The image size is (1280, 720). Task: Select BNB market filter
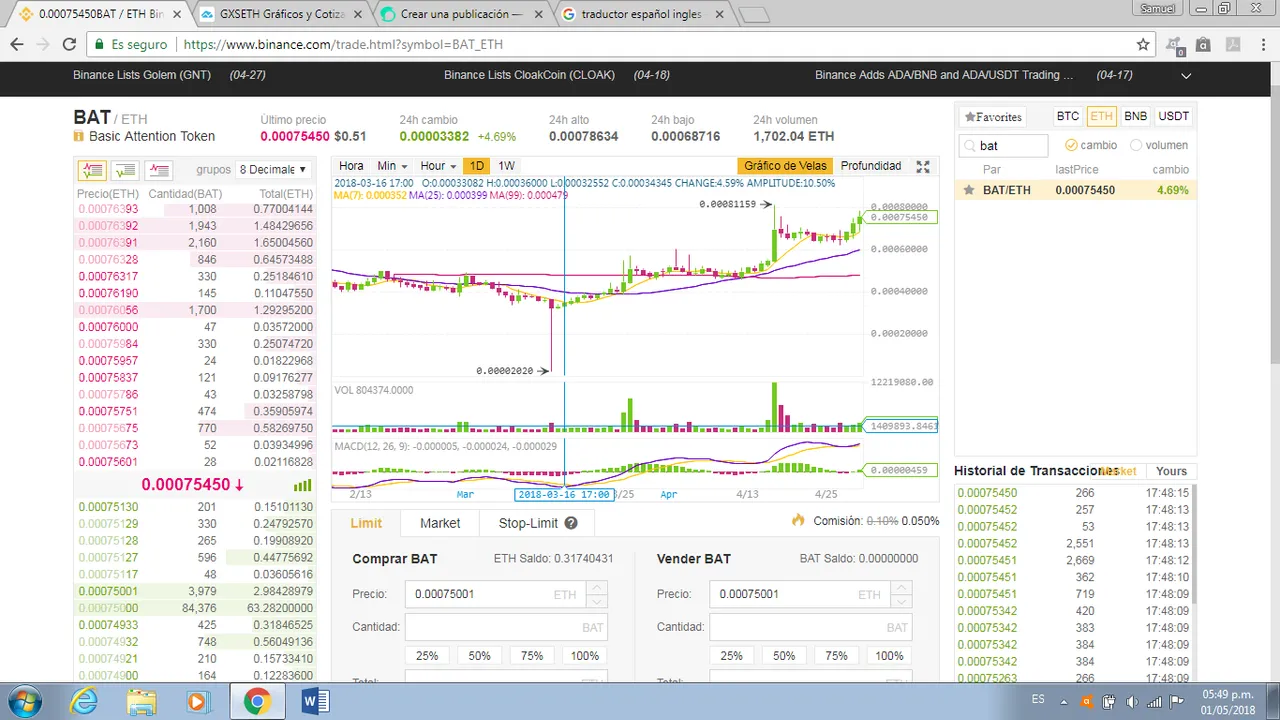click(x=1135, y=116)
